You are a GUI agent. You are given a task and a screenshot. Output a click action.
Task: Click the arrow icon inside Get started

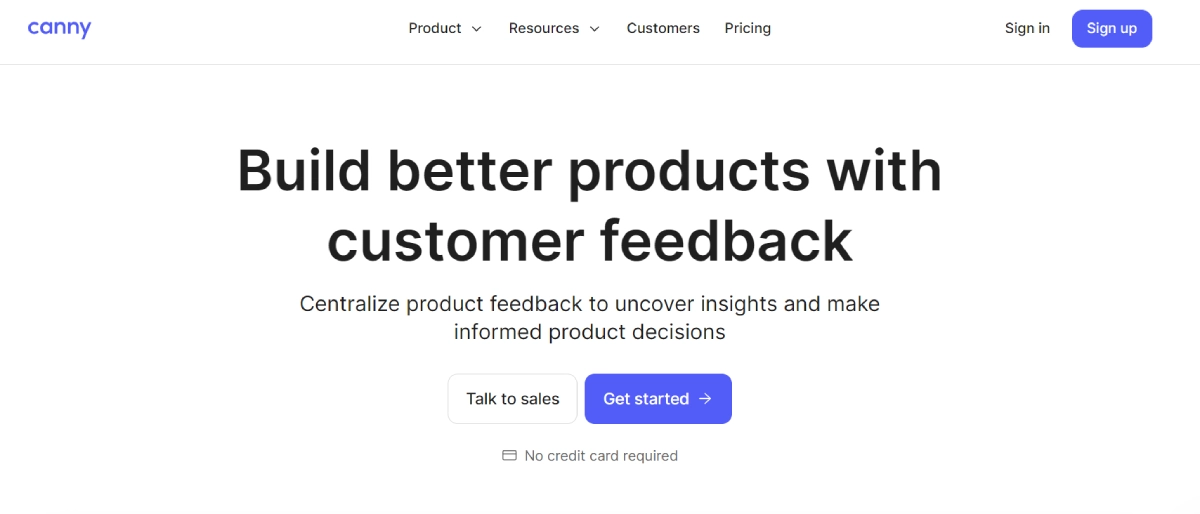(705, 399)
